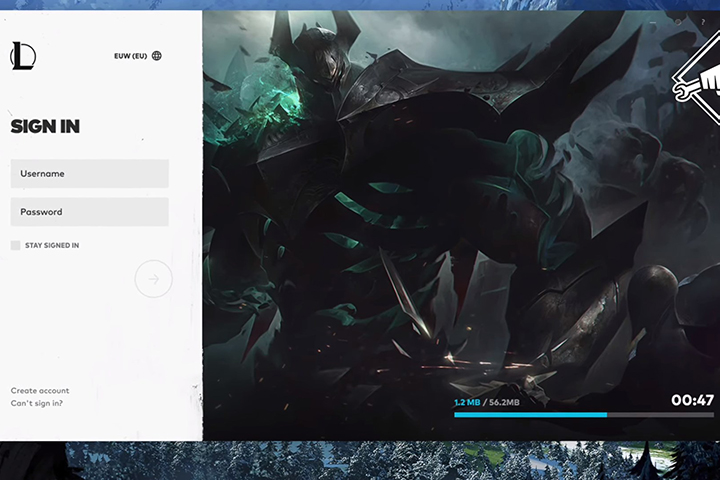Enable the Stay Signed In checkbox
720x480 pixels.
click(x=15, y=245)
